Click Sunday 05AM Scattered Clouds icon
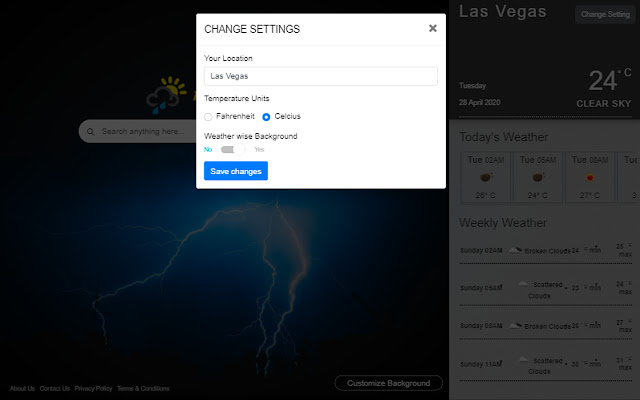The image size is (640, 400). pos(522,285)
